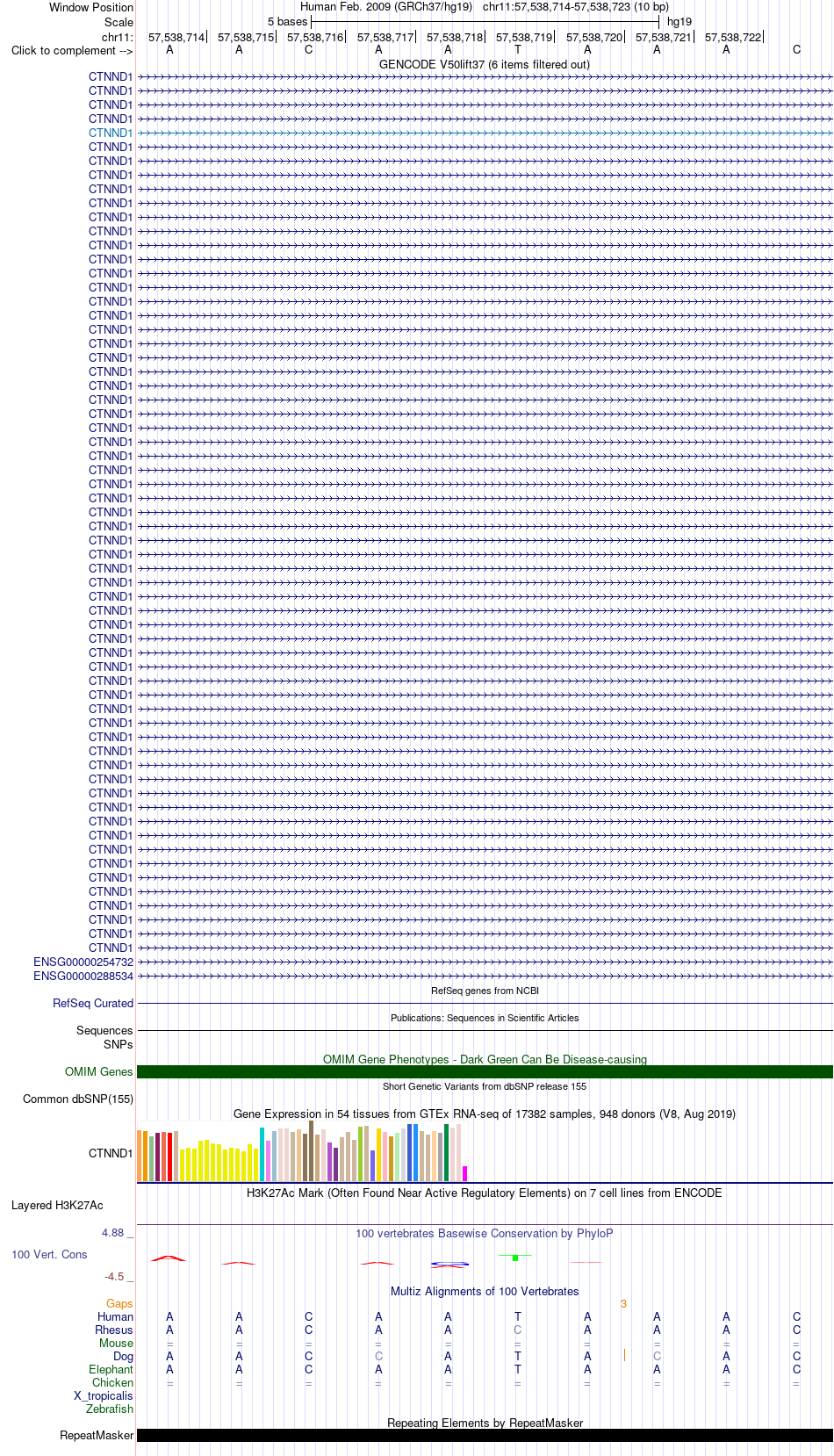Click 'RefSeq genes from NCBI' track title
The width and height of the screenshot is (834, 1456).
(485, 991)
